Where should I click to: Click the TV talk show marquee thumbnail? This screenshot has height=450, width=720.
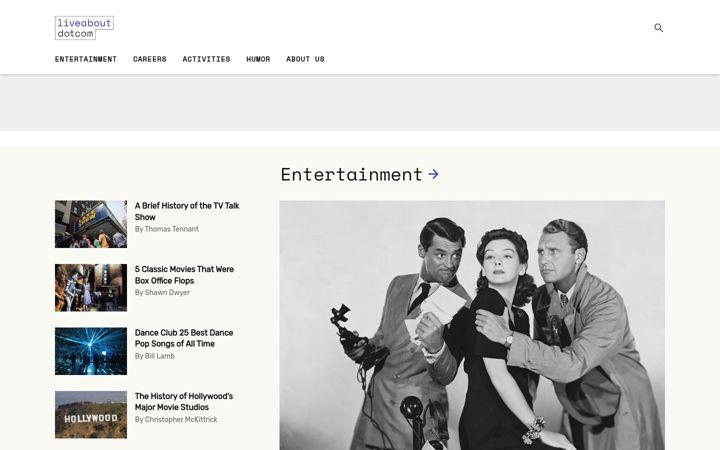click(x=91, y=224)
